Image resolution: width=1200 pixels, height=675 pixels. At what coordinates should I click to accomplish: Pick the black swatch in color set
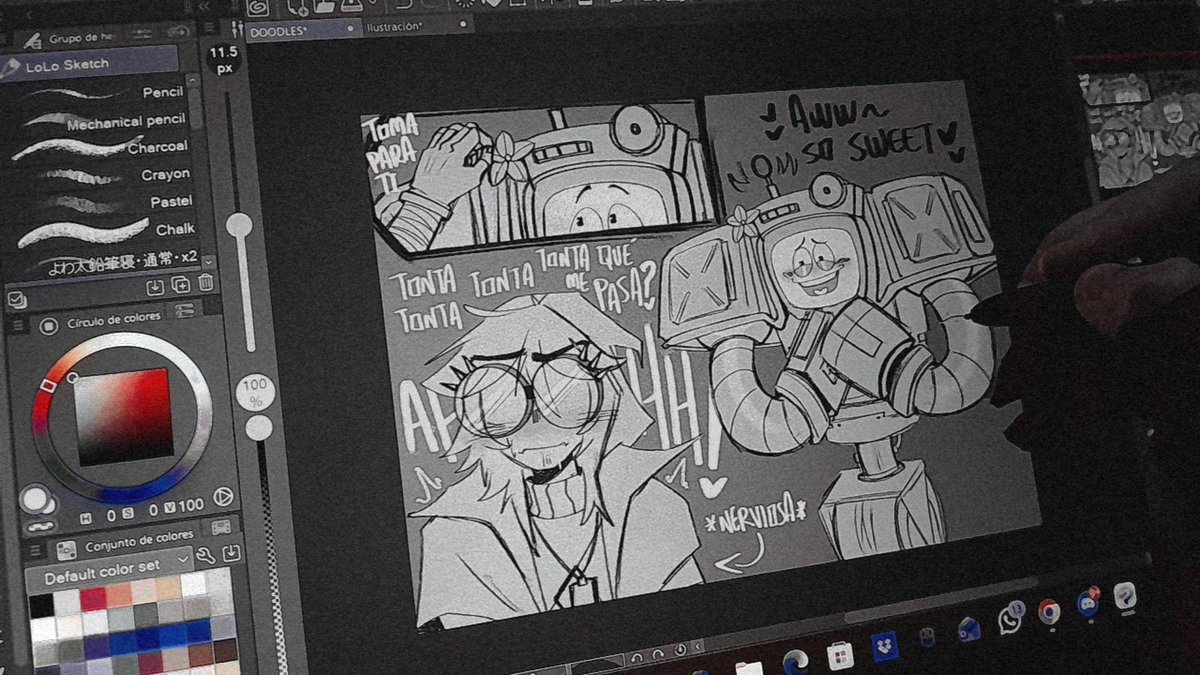[x=41, y=606]
